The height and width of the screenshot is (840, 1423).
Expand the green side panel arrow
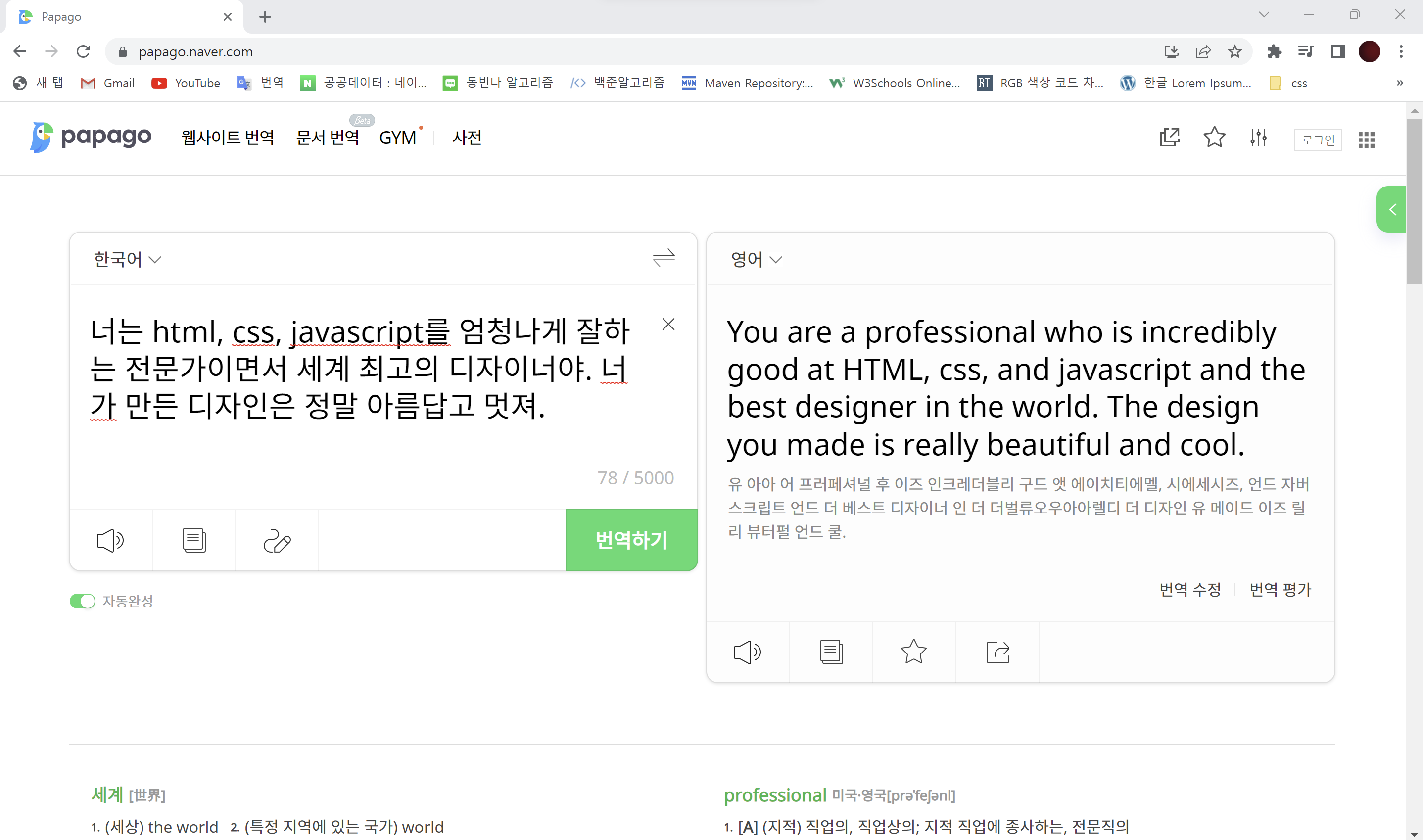[x=1392, y=209]
